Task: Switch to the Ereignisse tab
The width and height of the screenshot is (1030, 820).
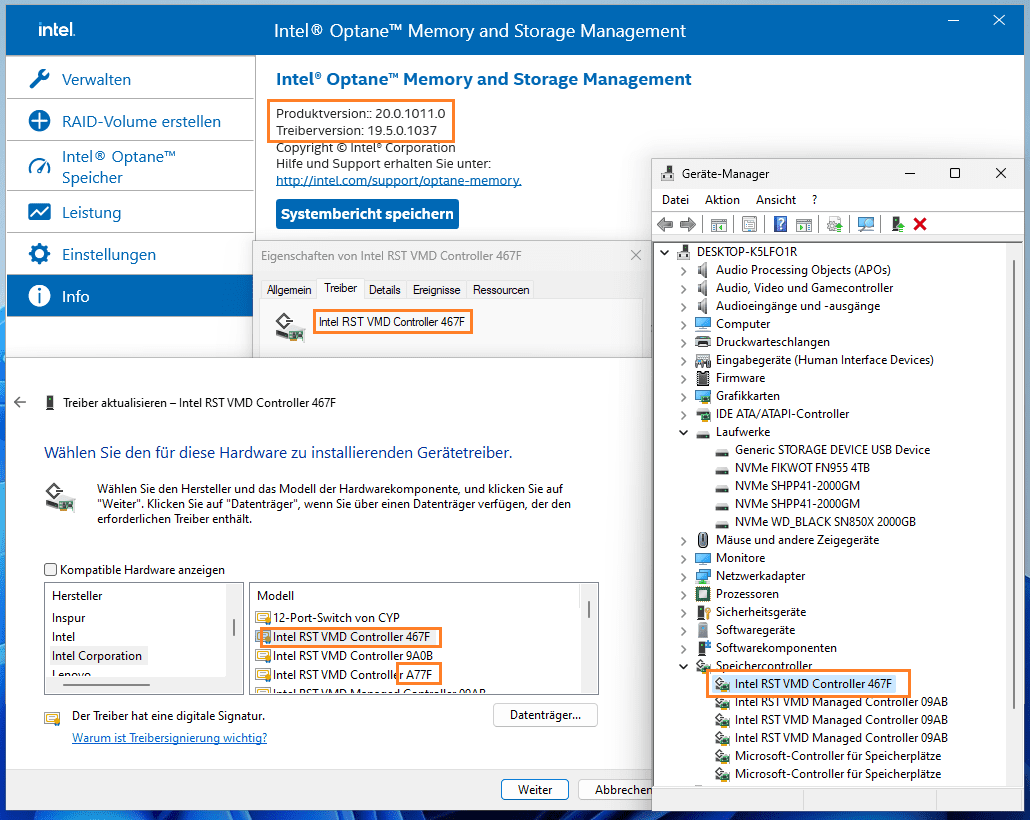Action: point(436,290)
